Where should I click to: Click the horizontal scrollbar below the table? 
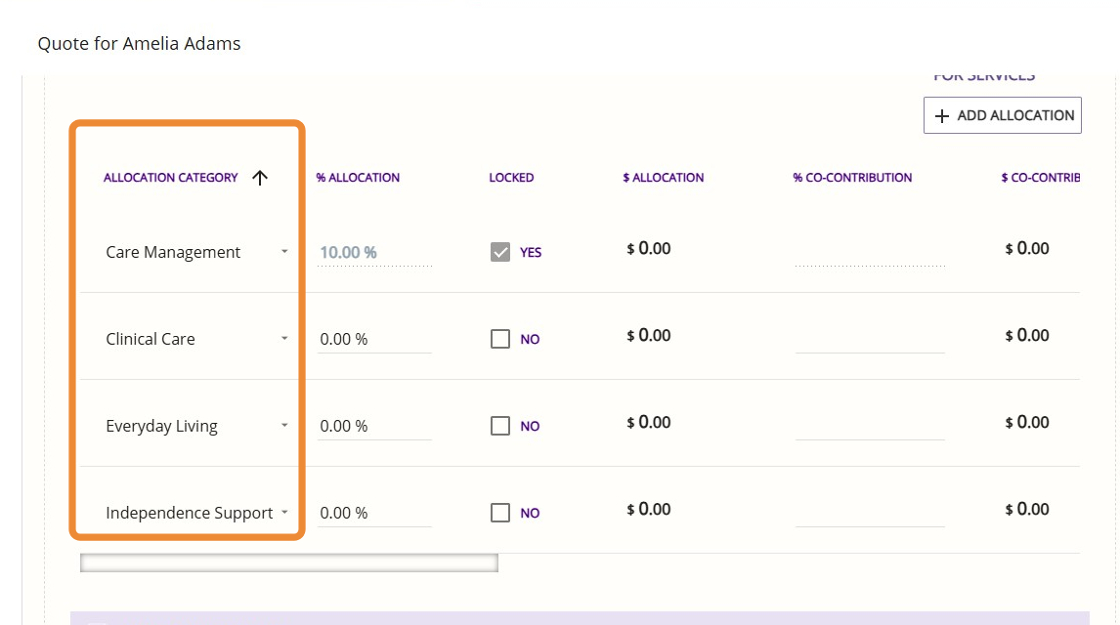[x=289, y=563]
